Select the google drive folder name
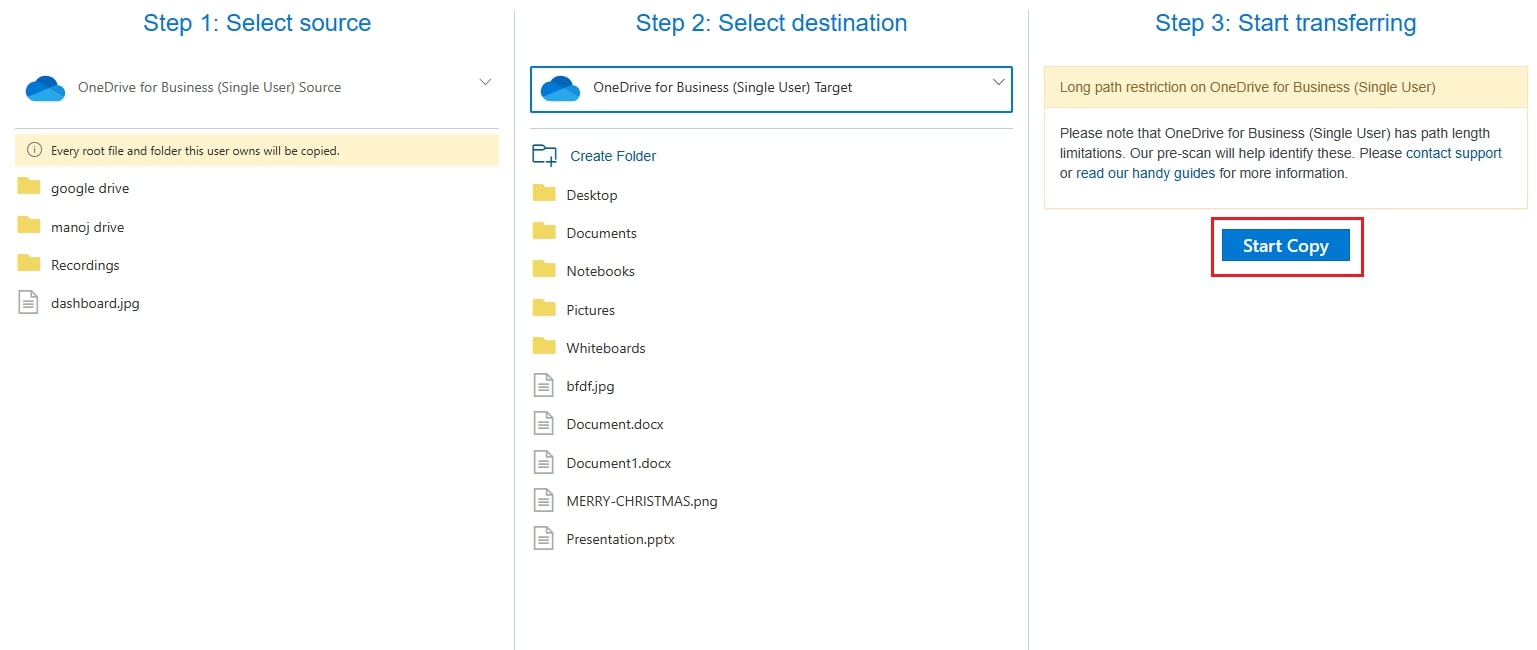The width and height of the screenshot is (1537, 650). pos(90,188)
